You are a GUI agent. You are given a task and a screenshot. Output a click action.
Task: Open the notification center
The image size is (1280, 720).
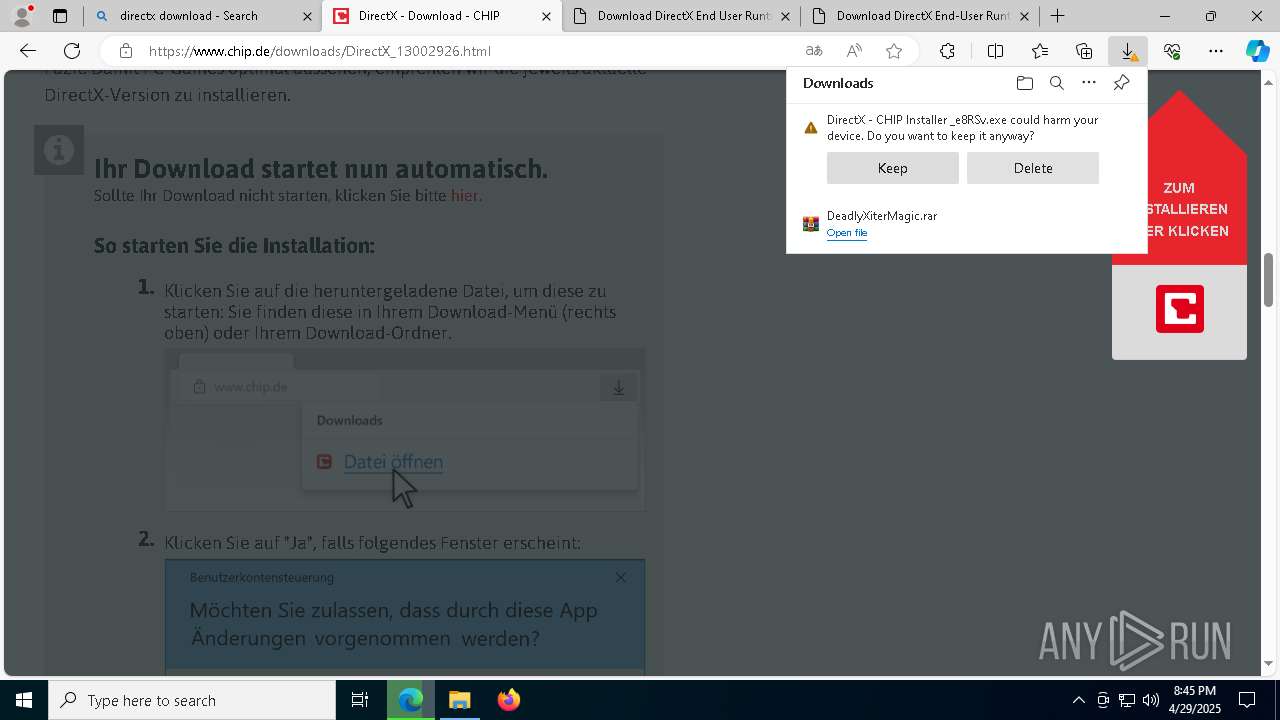(1247, 700)
